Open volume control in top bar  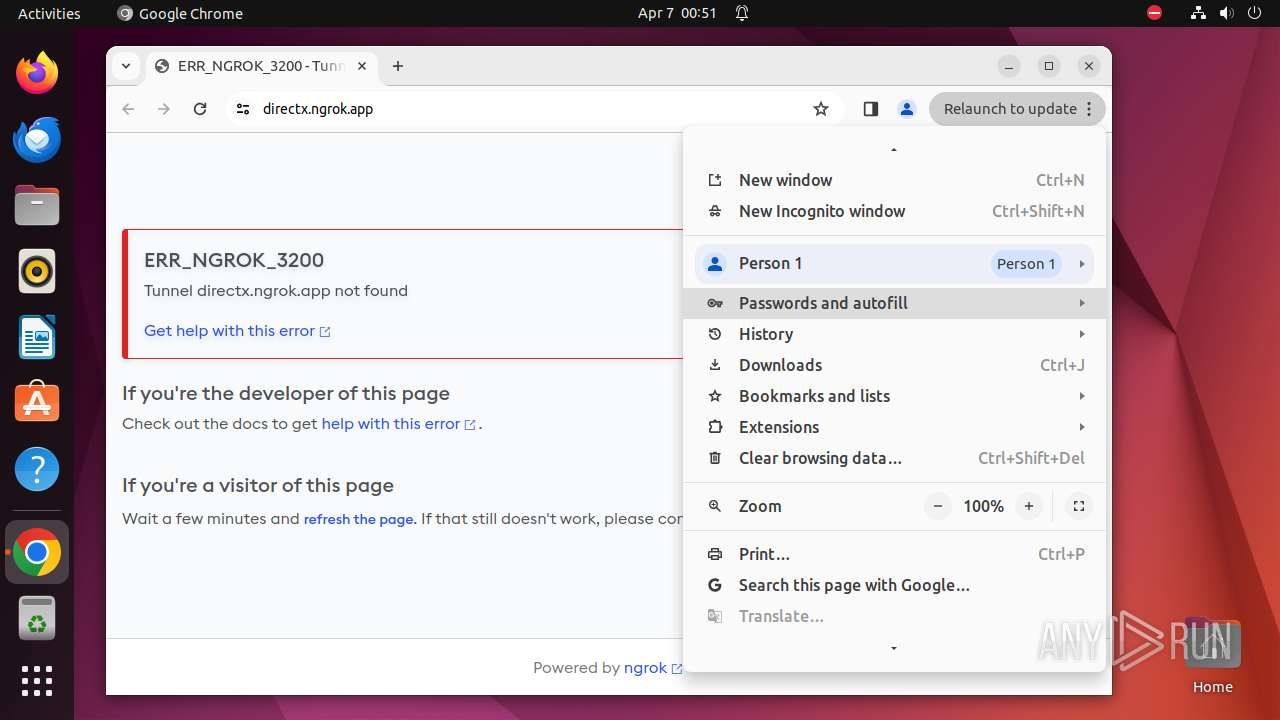[x=1226, y=13]
